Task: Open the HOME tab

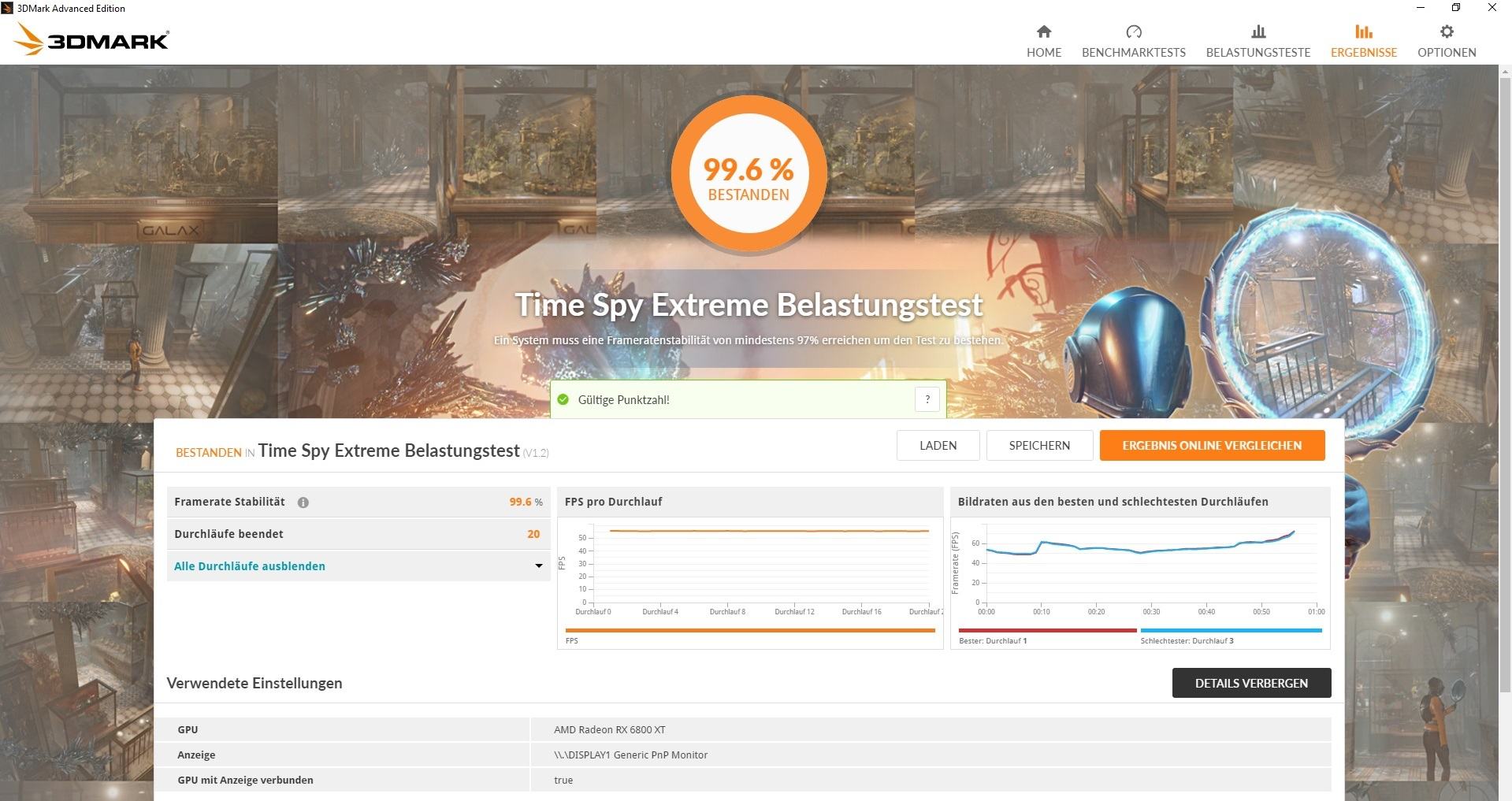Action: [1044, 41]
